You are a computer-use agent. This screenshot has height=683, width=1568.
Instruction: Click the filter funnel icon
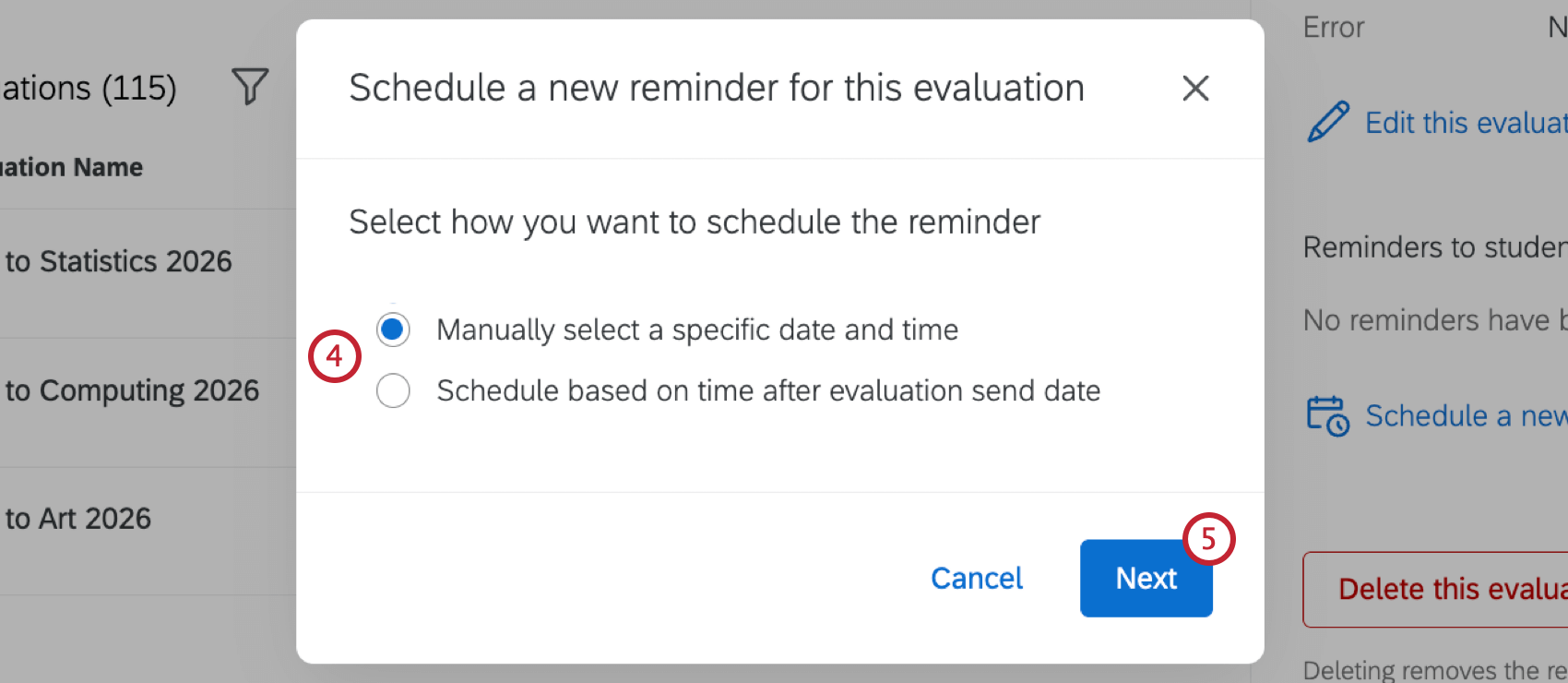[250, 87]
